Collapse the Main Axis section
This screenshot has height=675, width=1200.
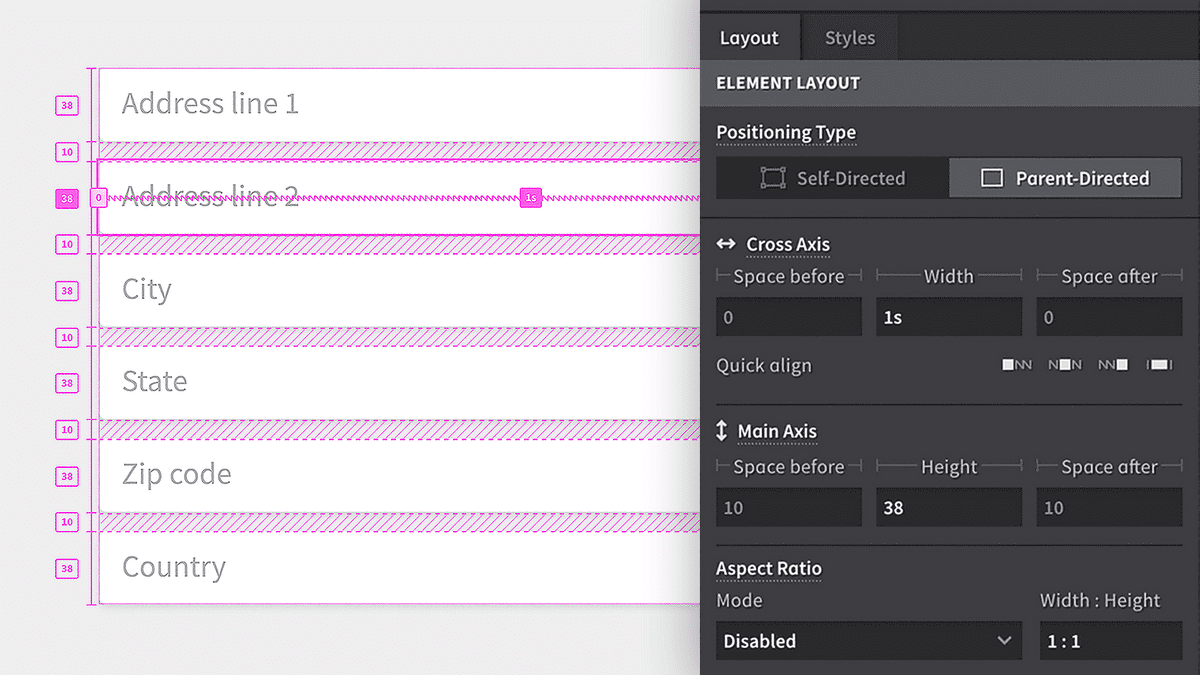coord(778,432)
